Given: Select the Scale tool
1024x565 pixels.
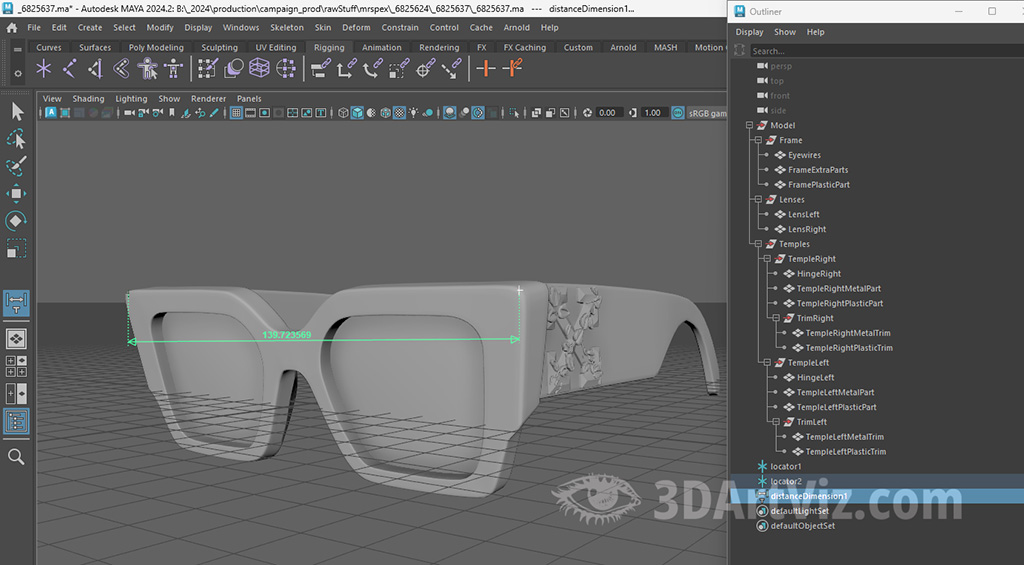Looking at the screenshot, I should pyautogui.click(x=16, y=248).
